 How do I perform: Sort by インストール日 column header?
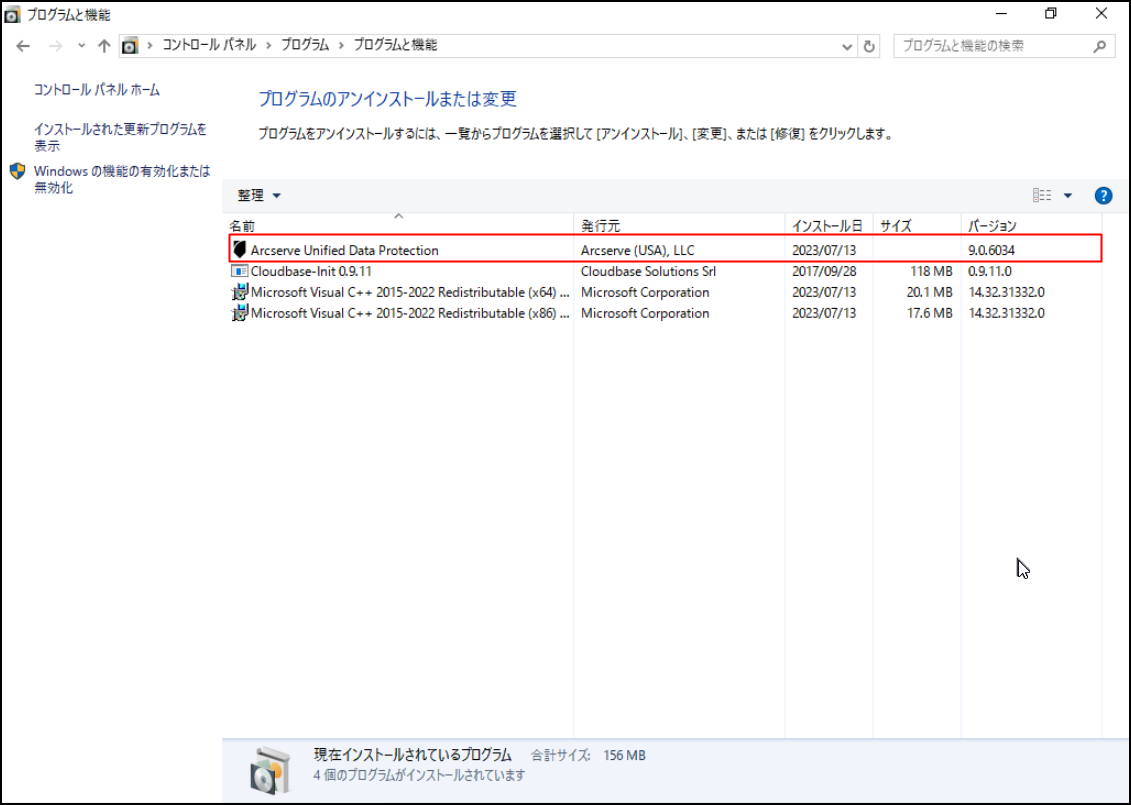click(x=829, y=226)
